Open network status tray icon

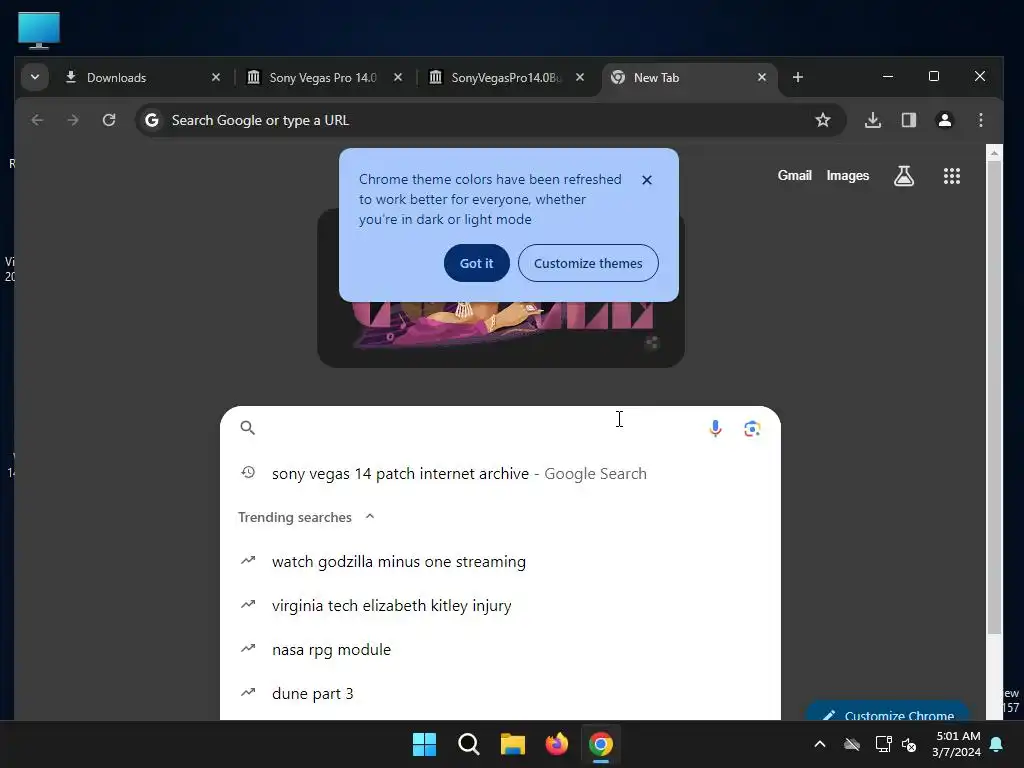coord(883,744)
